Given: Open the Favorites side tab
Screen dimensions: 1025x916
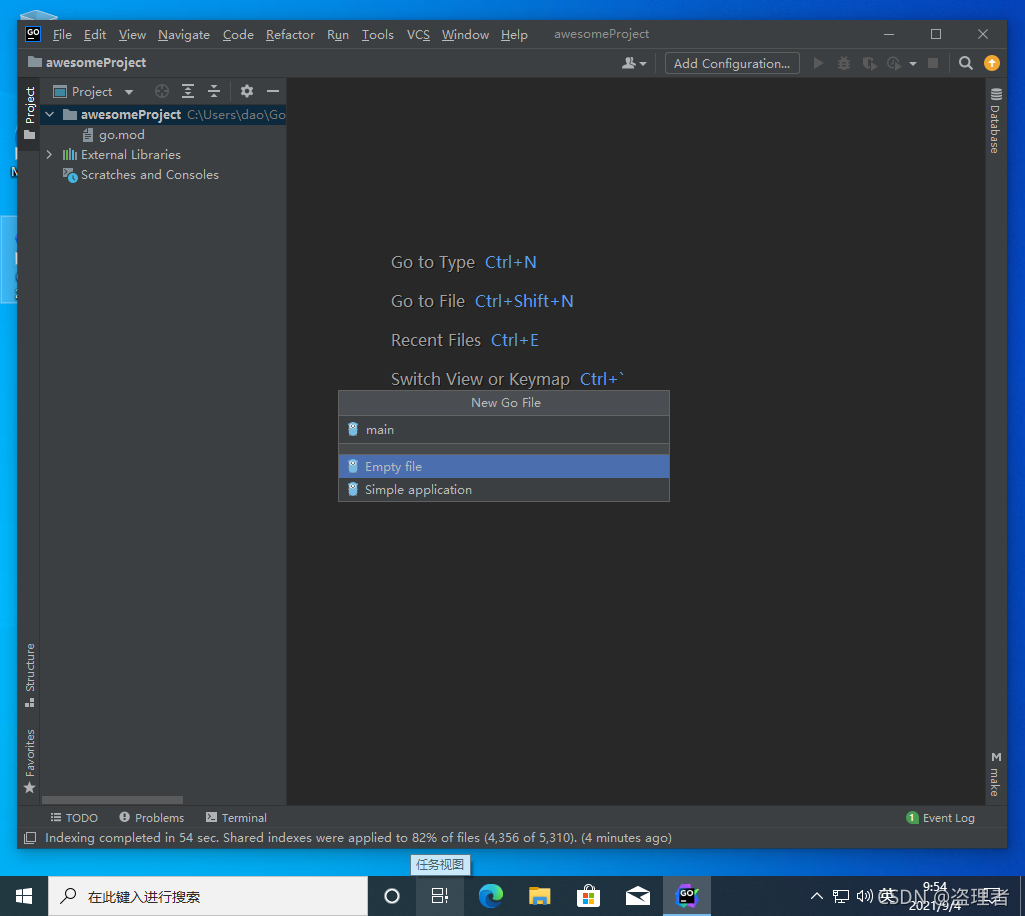Looking at the screenshot, I should pos(29,760).
